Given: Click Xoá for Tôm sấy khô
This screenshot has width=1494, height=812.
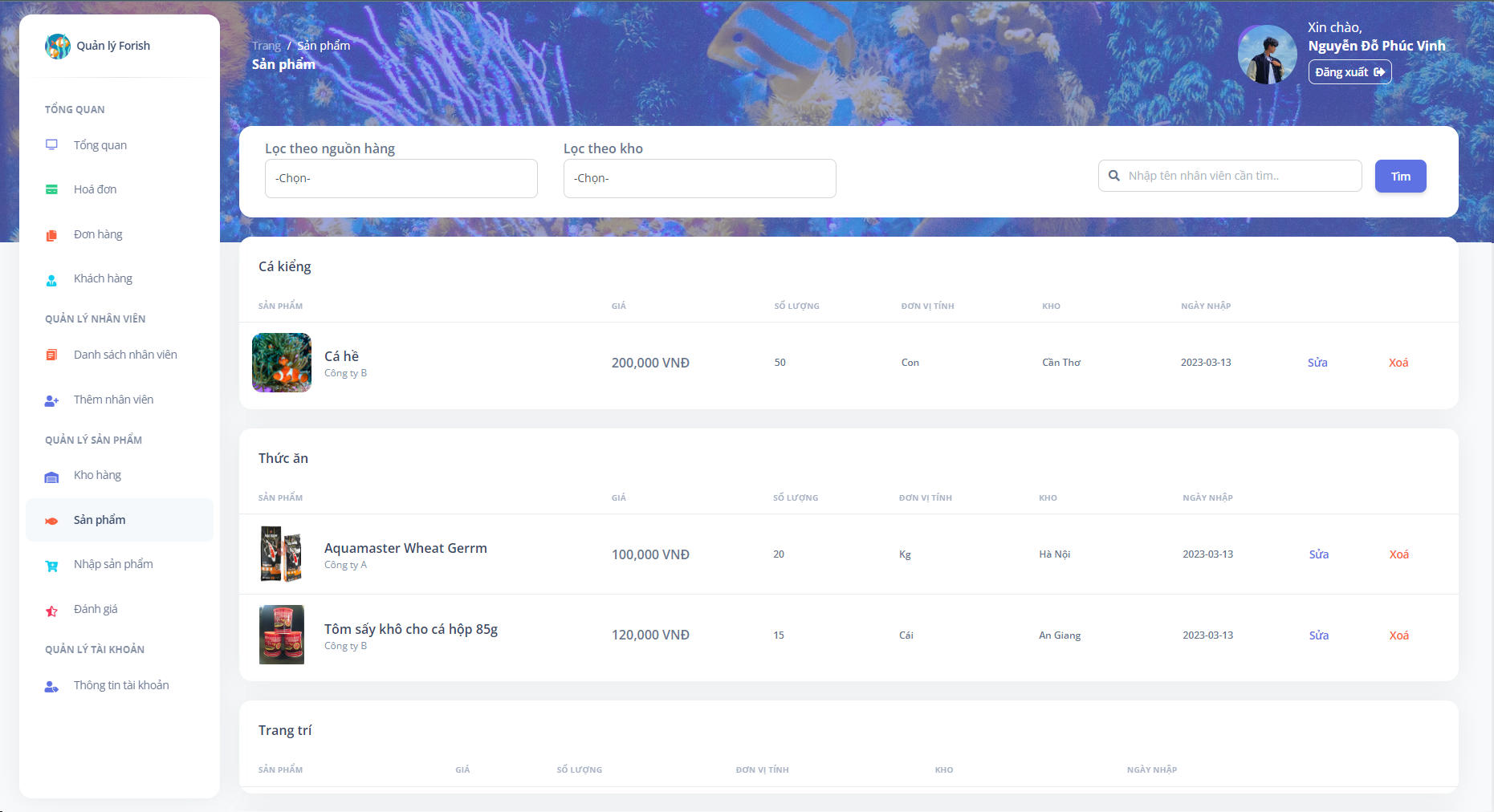Looking at the screenshot, I should [x=1399, y=635].
